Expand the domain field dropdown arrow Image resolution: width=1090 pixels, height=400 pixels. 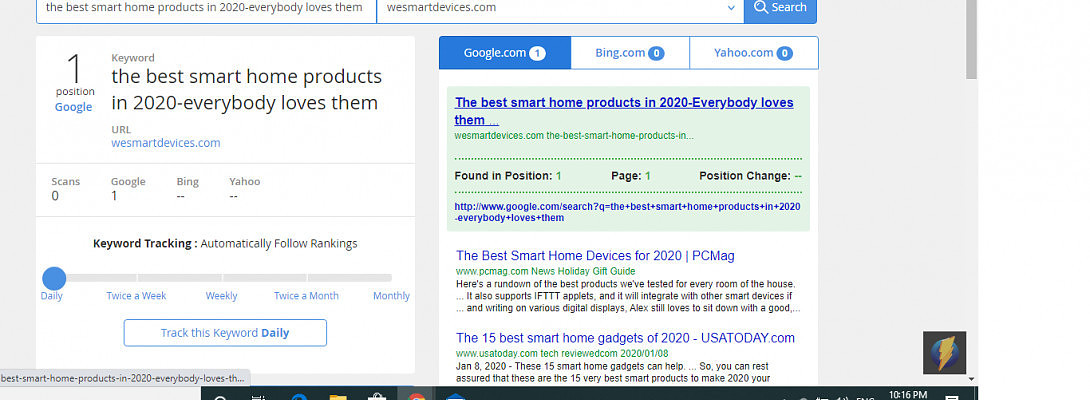pyautogui.click(x=731, y=8)
